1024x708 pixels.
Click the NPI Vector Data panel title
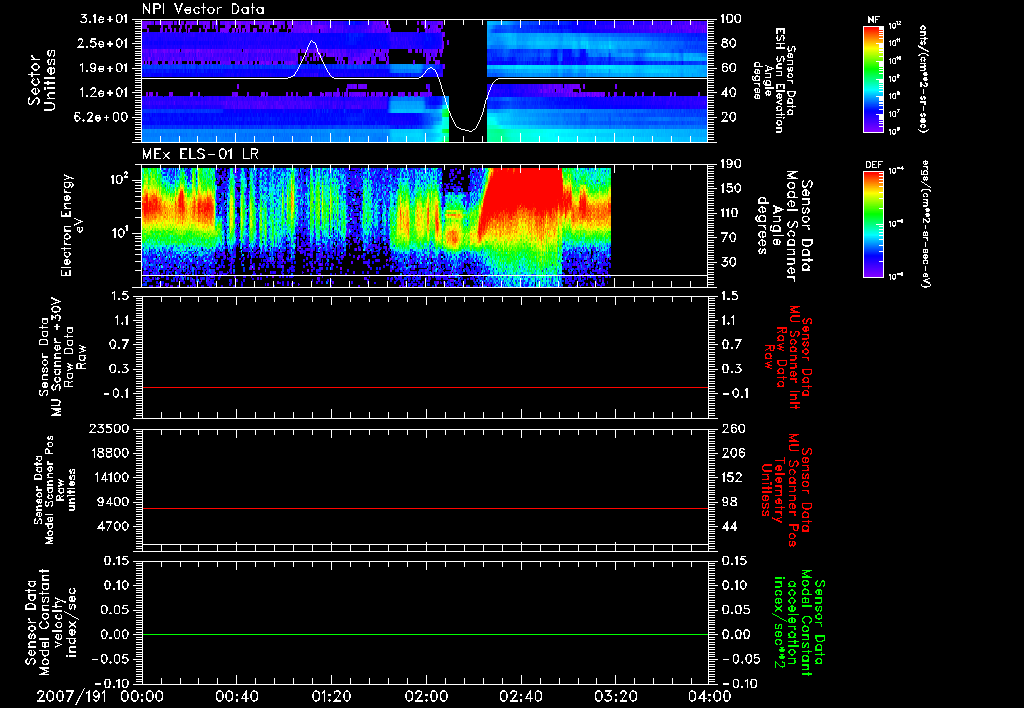203,9
